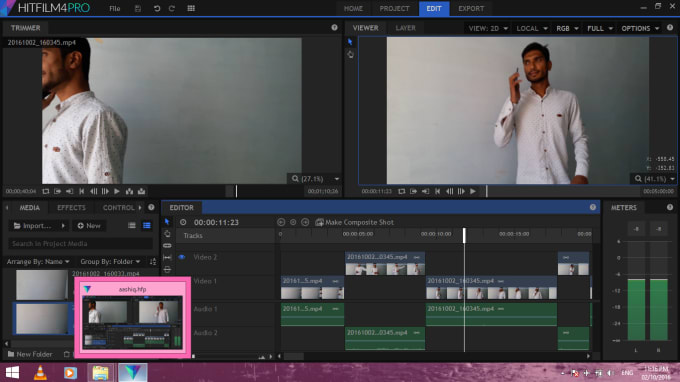
Task: Switch to the HOME tab
Action: [x=353, y=9]
